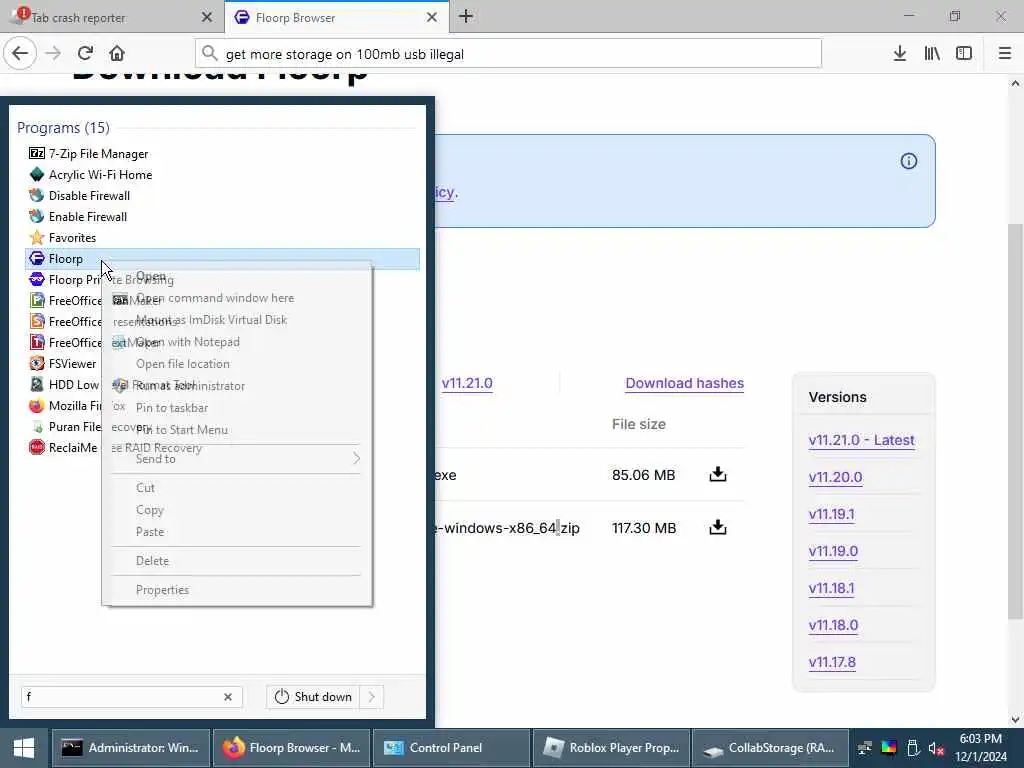
Task: Launch Acrylic Wi-Fi Home
Action: [x=222, y=174]
